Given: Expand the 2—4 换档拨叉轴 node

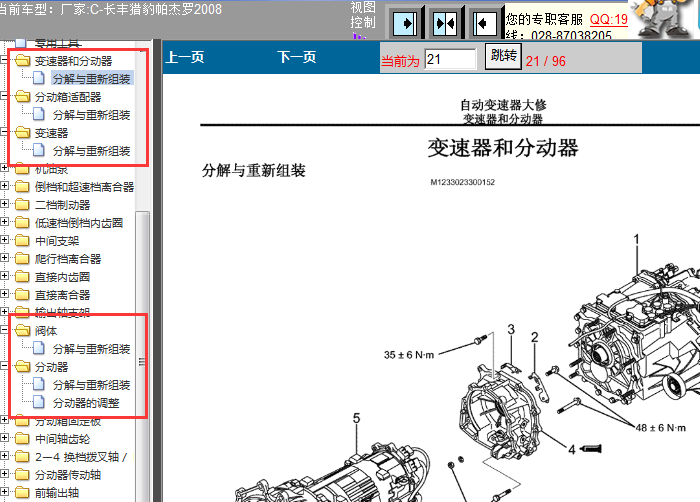Looking at the screenshot, I should [x=4, y=456].
